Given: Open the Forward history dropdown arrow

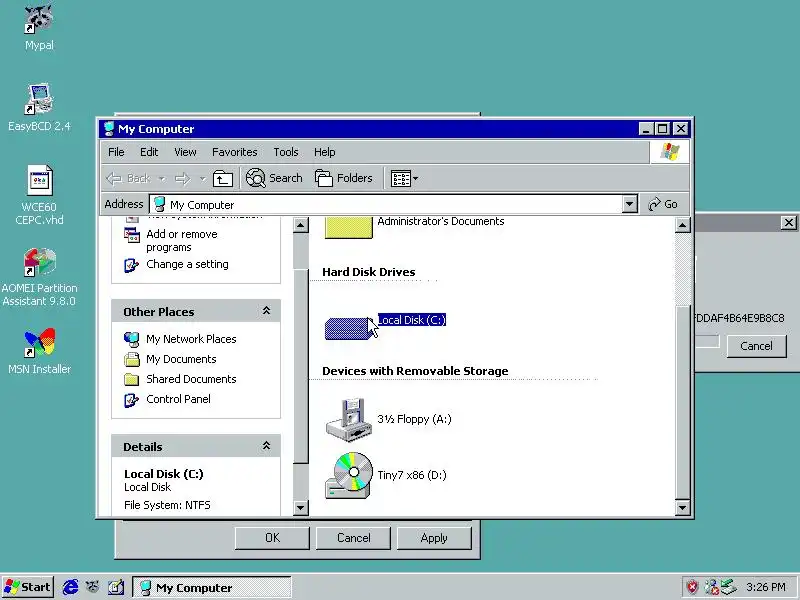Looking at the screenshot, I should click(203, 179).
